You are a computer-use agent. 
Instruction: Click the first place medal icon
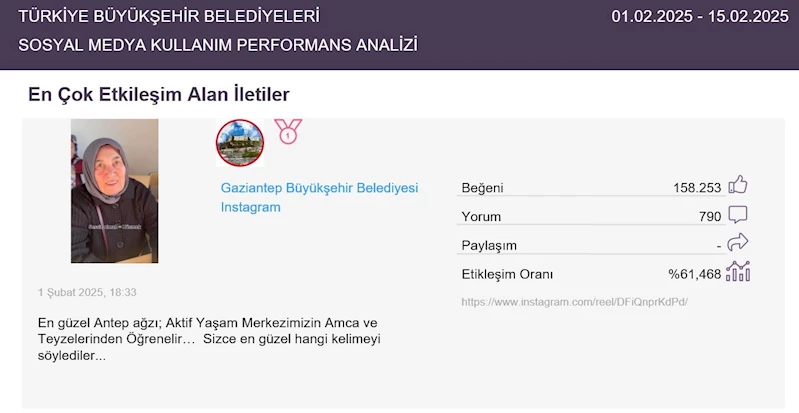click(288, 131)
